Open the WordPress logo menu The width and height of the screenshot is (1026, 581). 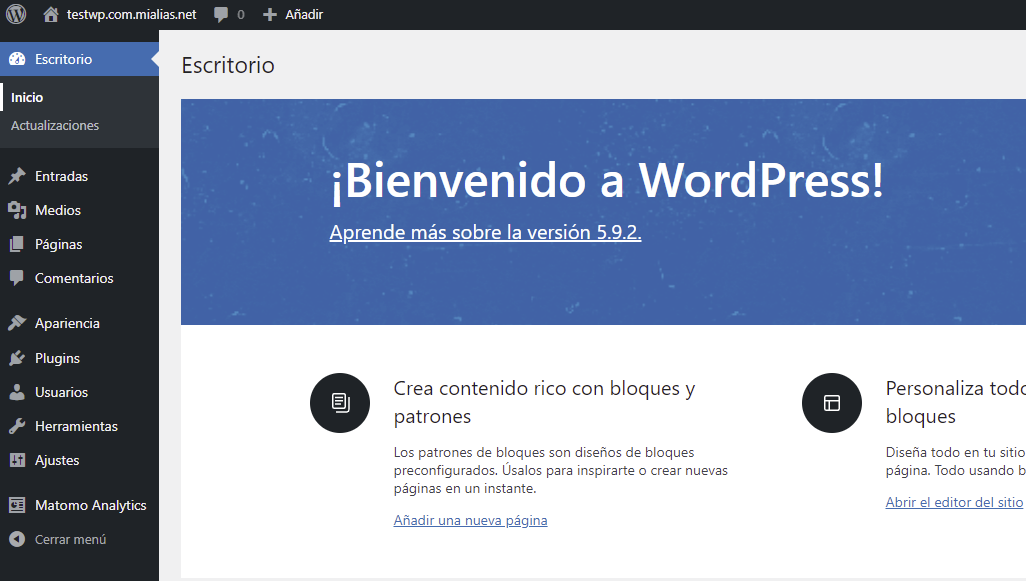tap(16, 14)
